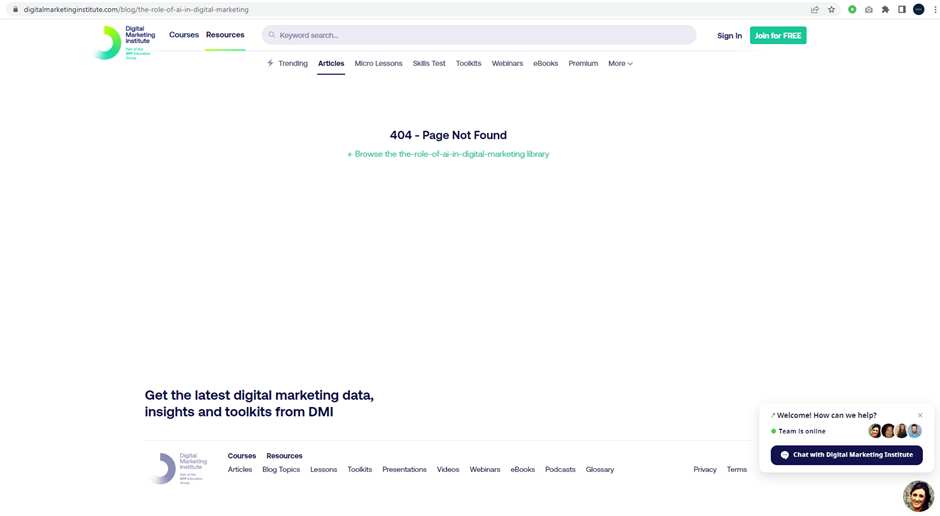This screenshot has width=940, height=516.
Task: Open the footer Articles link
Action: click(240, 470)
